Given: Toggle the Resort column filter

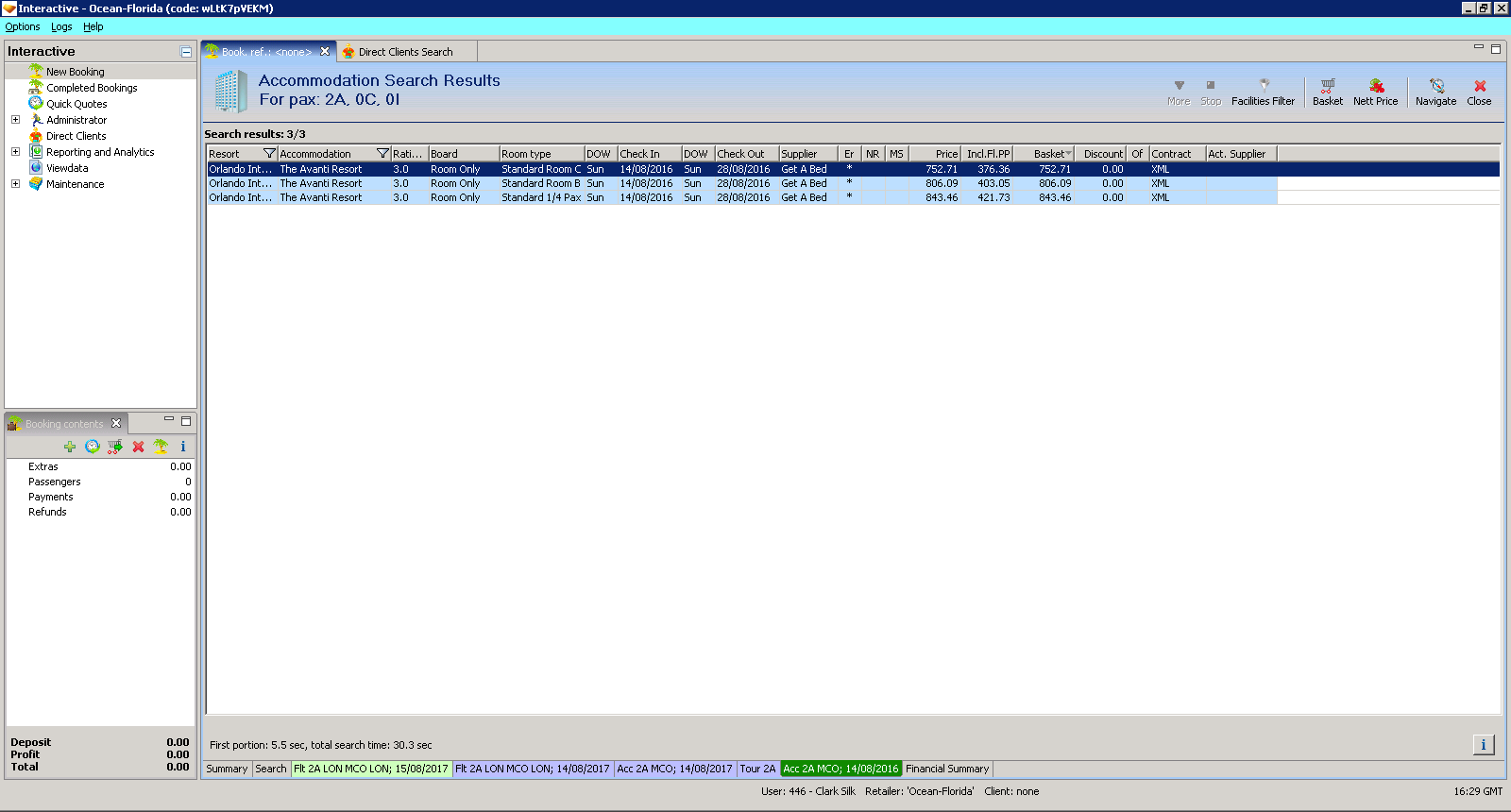Looking at the screenshot, I should [x=269, y=153].
